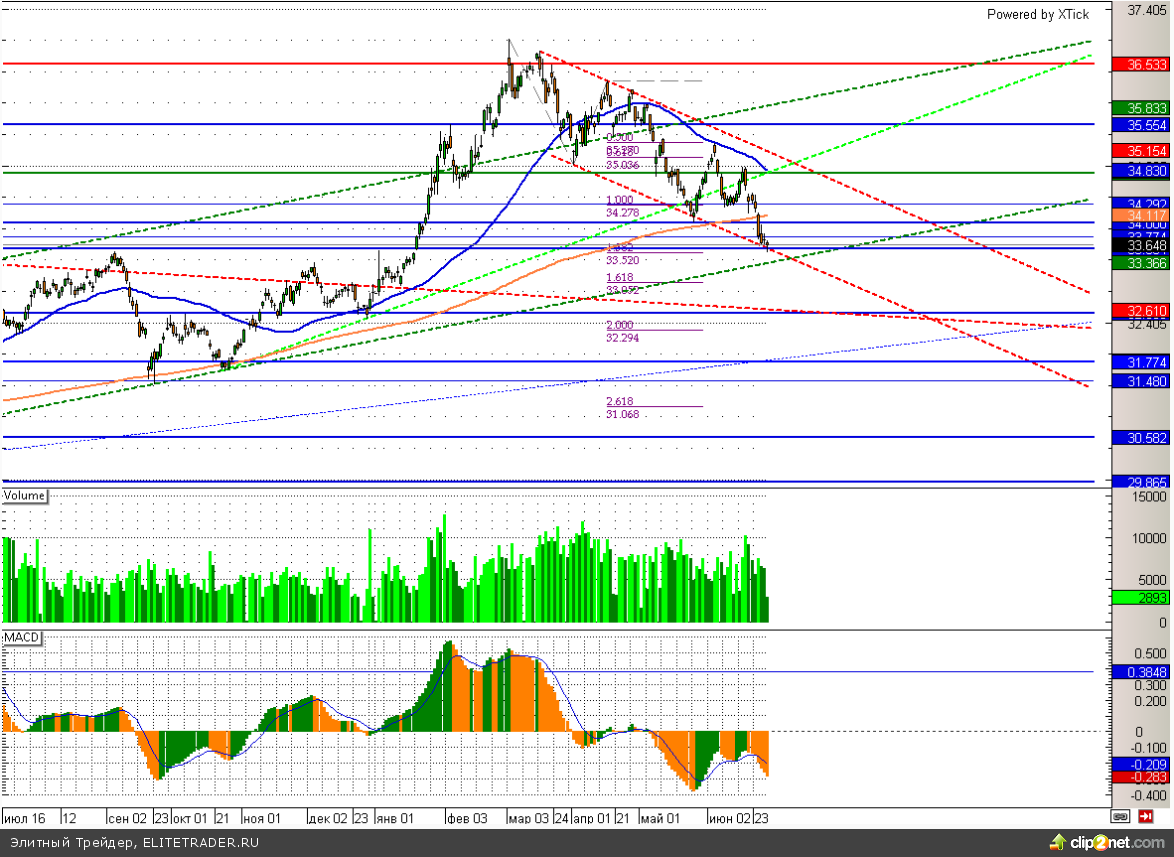The width and height of the screenshot is (1174, 857).
Task: Click the green 2893 volume value label
Action: coord(1141,598)
